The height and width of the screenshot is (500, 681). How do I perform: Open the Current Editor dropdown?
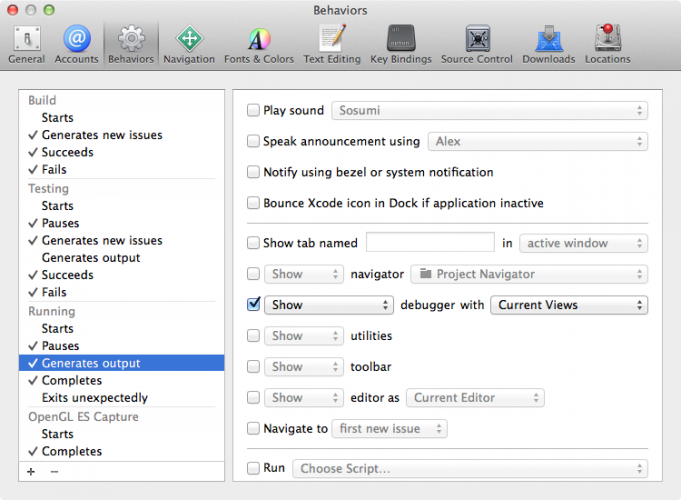click(x=475, y=397)
